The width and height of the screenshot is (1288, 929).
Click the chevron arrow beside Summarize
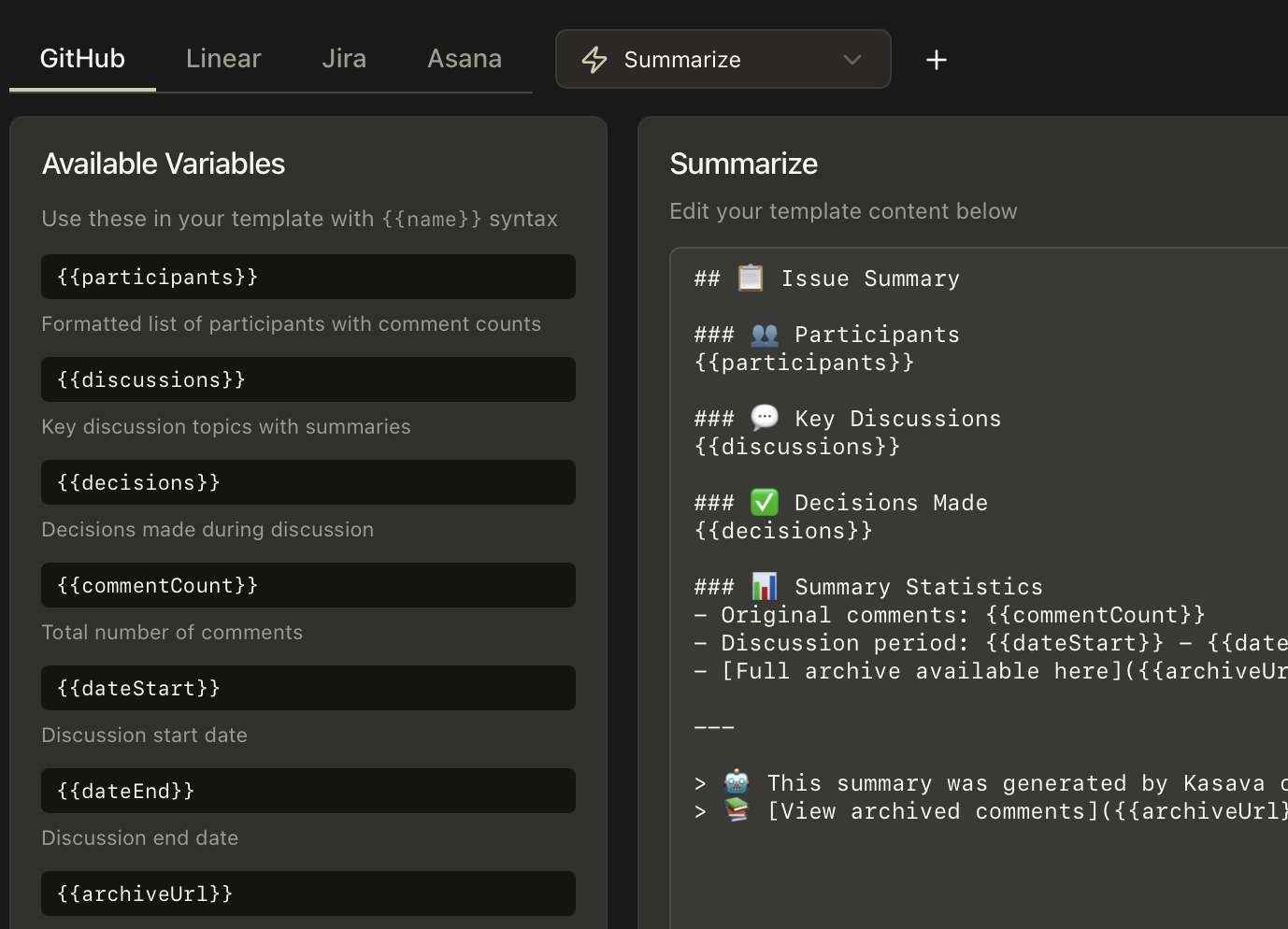(x=852, y=59)
